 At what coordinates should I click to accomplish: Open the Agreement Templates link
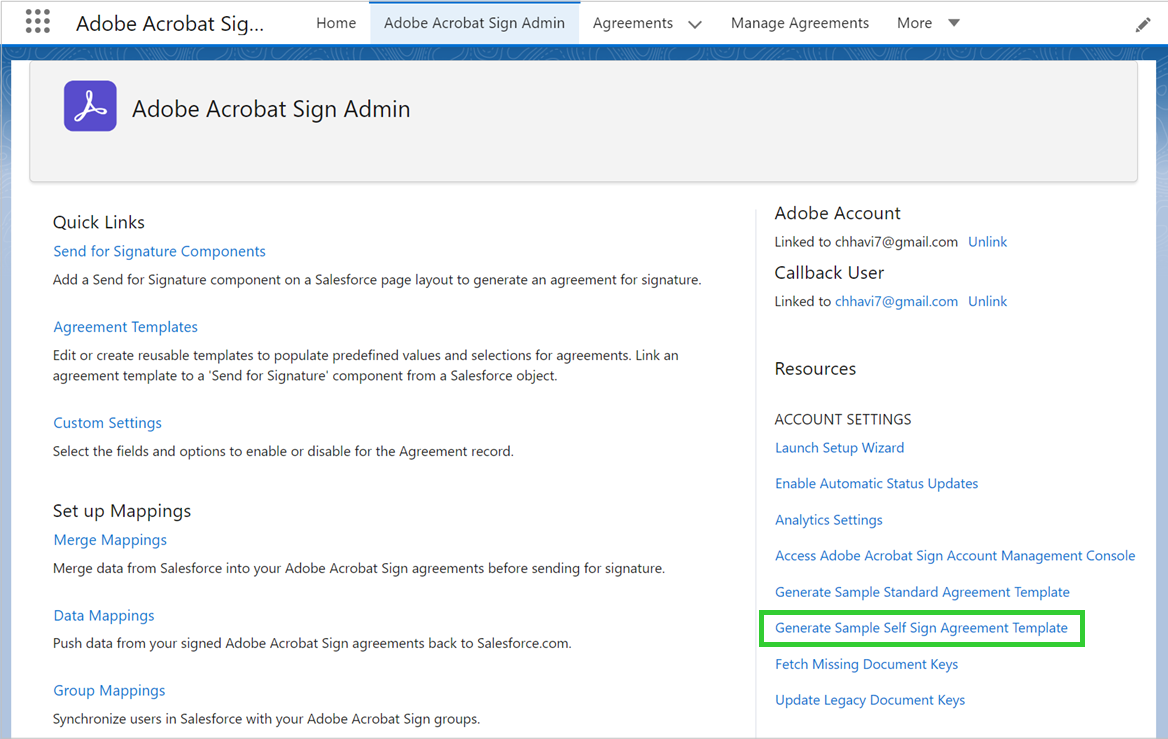click(x=125, y=327)
